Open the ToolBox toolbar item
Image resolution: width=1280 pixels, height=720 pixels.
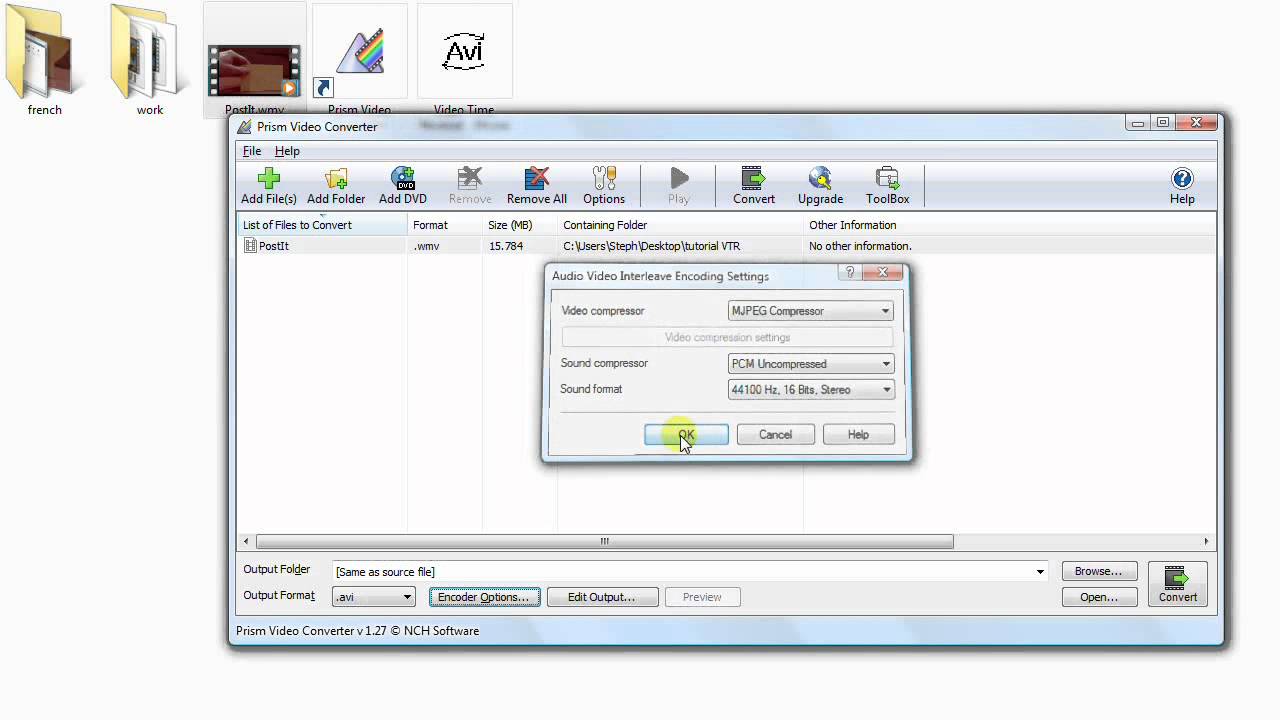point(887,186)
